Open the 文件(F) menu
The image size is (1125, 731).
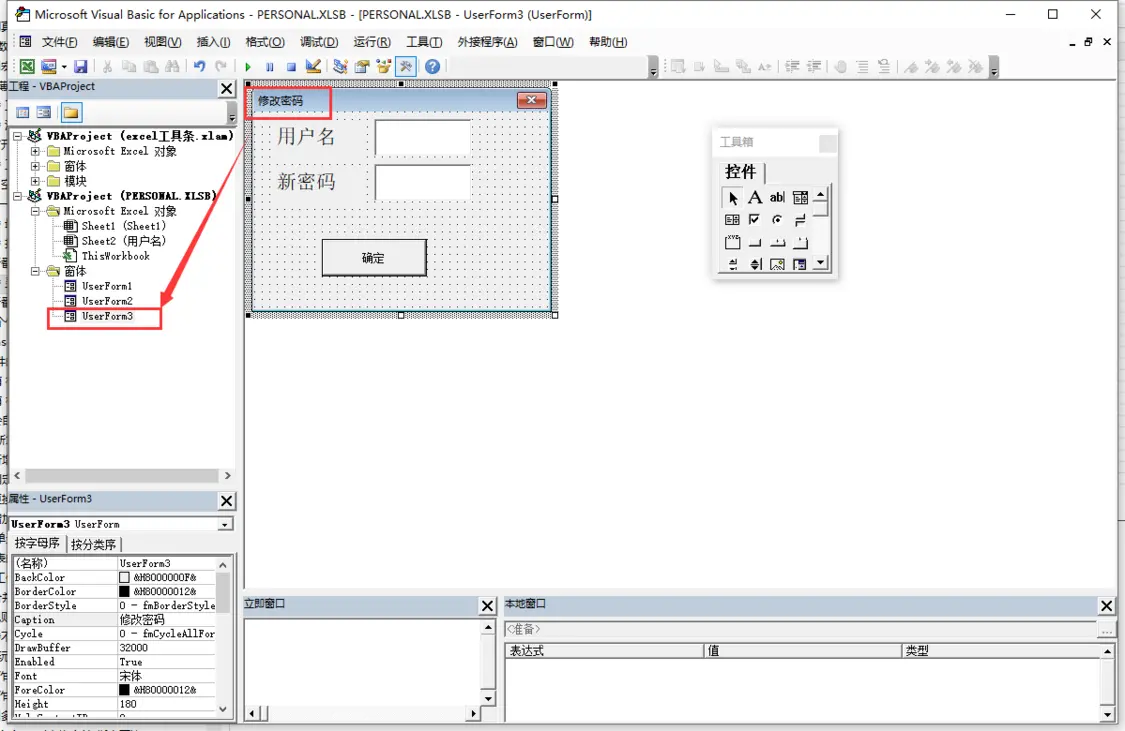tap(60, 42)
